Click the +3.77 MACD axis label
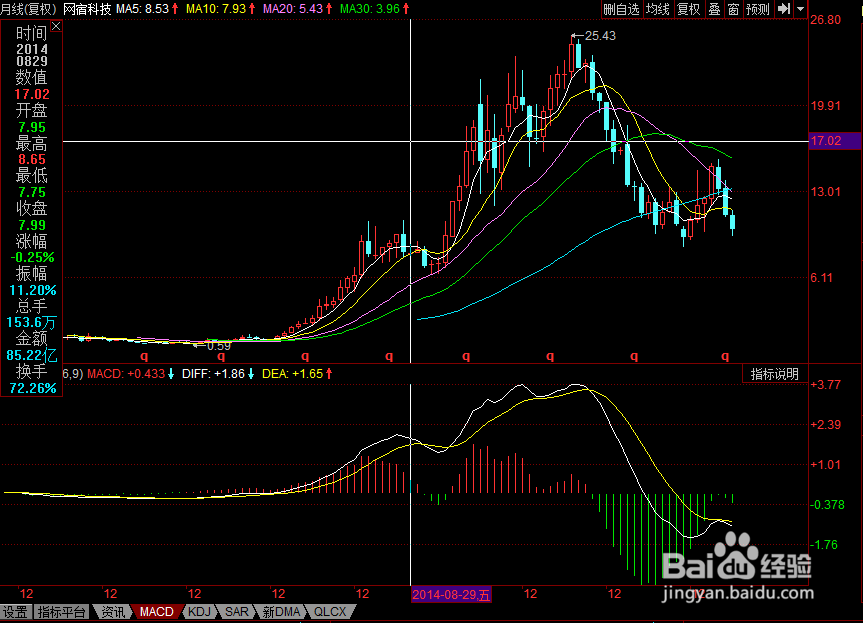The width and height of the screenshot is (863, 623). (826, 385)
